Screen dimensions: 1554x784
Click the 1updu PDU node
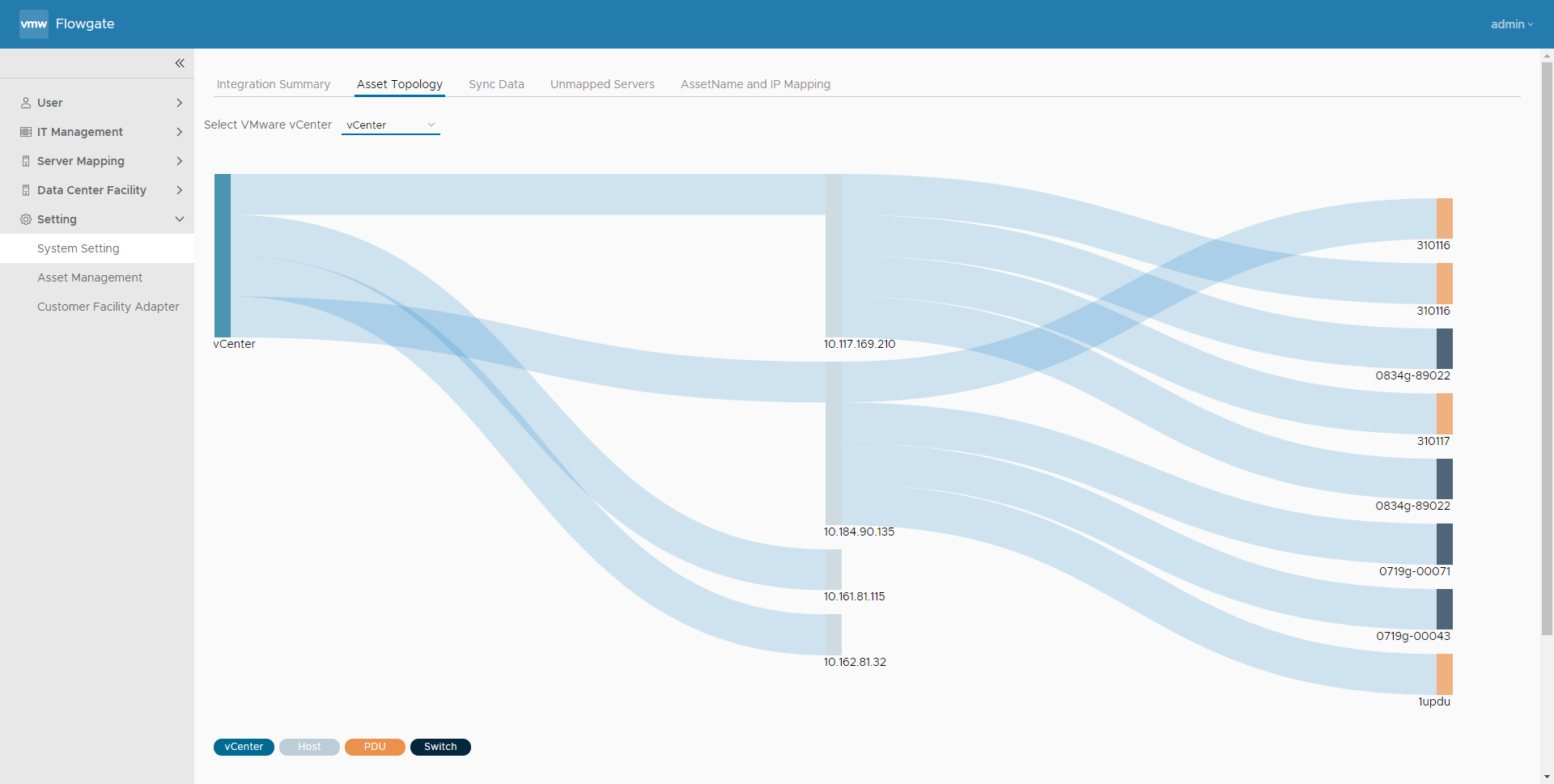1445,674
